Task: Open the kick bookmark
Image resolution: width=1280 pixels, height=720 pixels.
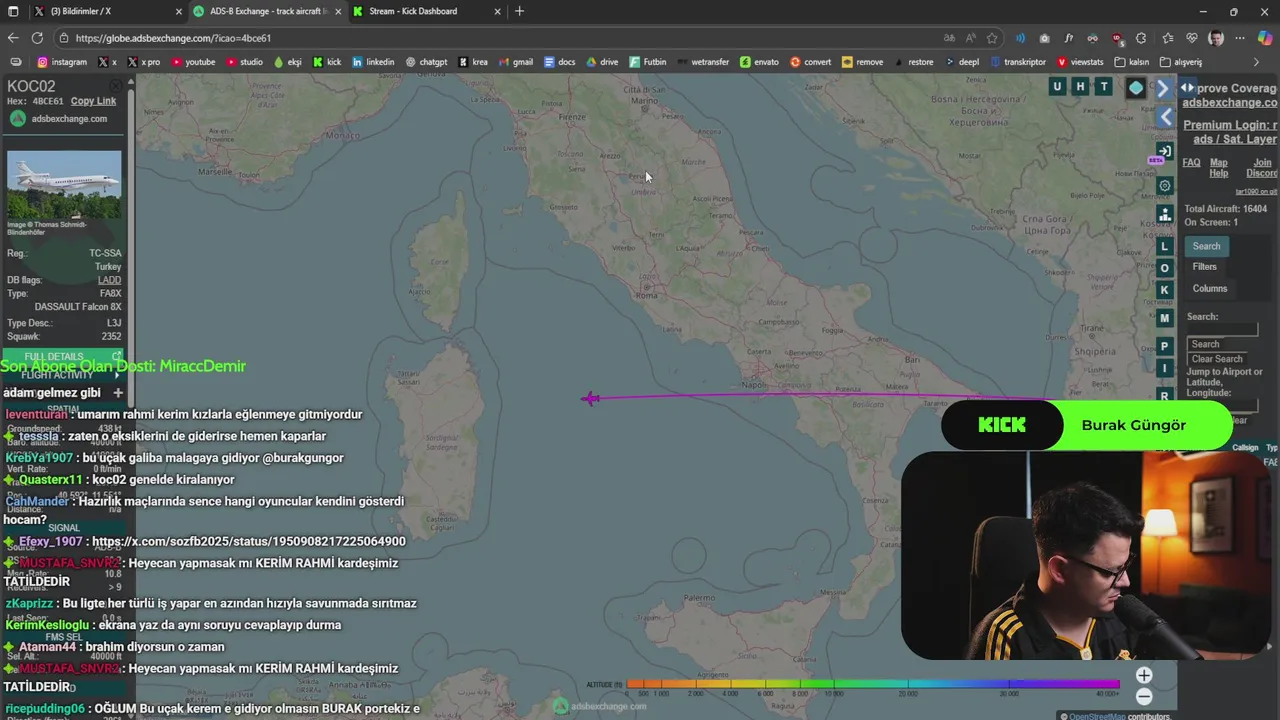Action: click(x=327, y=62)
